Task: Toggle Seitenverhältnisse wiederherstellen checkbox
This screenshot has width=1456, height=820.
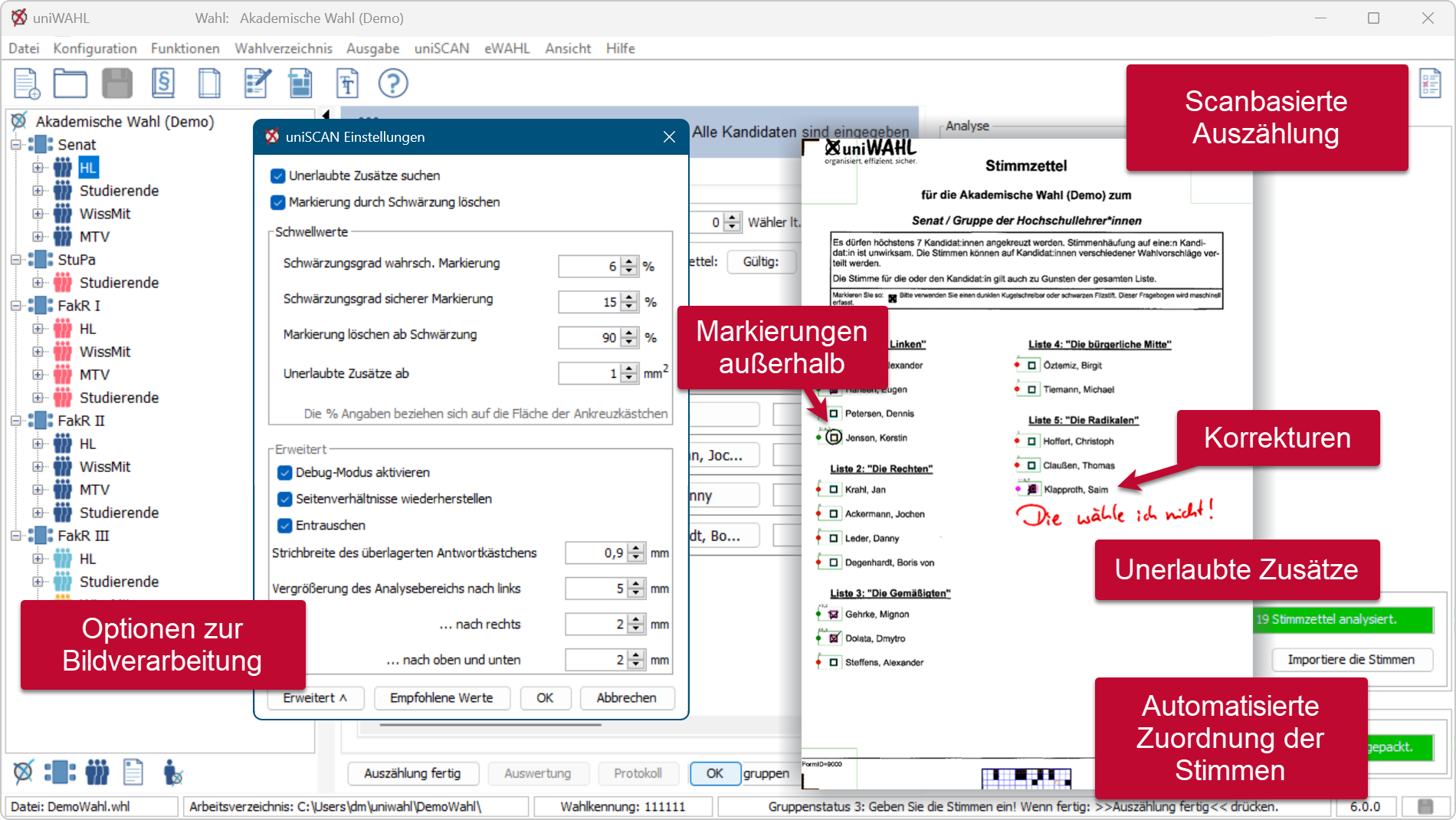Action: (x=285, y=499)
